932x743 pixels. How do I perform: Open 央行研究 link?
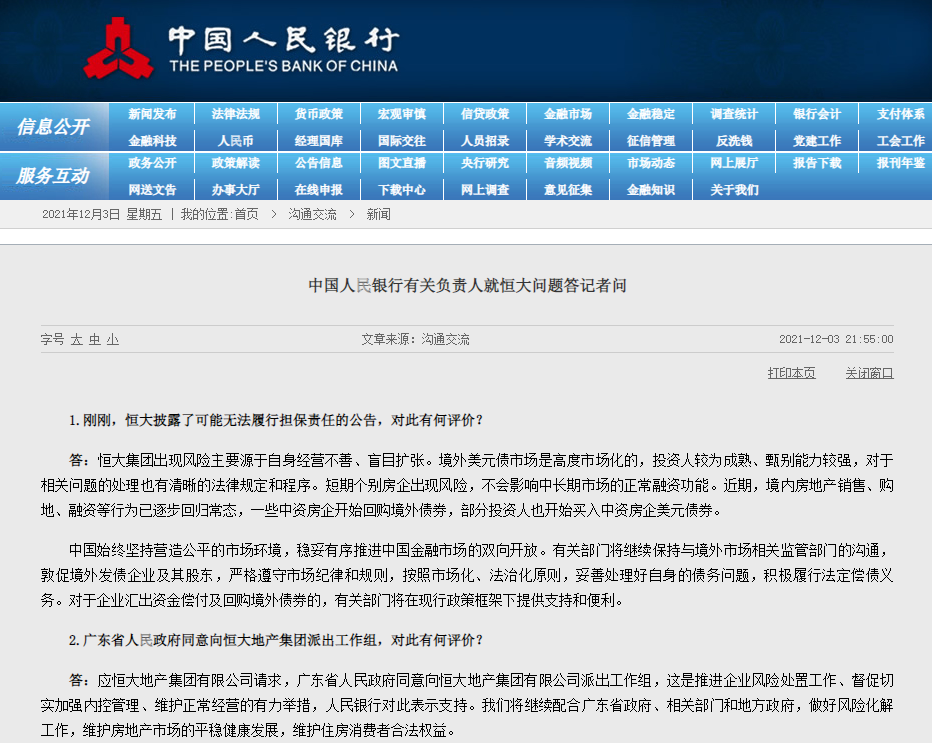[485, 163]
